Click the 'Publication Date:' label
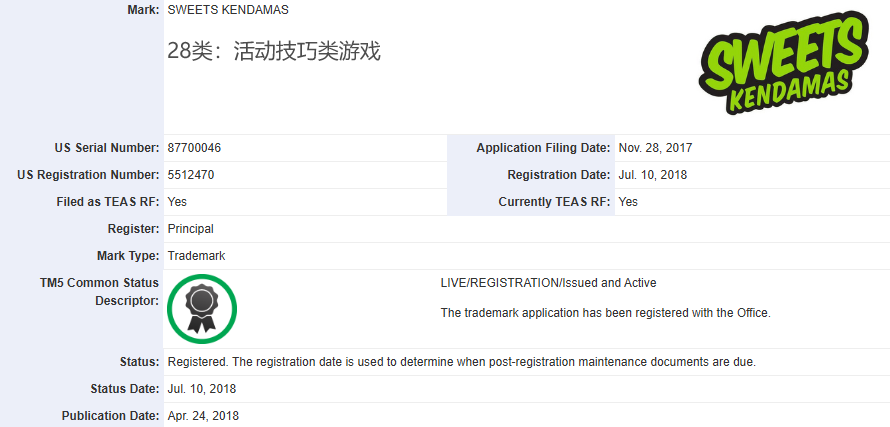This screenshot has width=890, height=427. [110, 416]
